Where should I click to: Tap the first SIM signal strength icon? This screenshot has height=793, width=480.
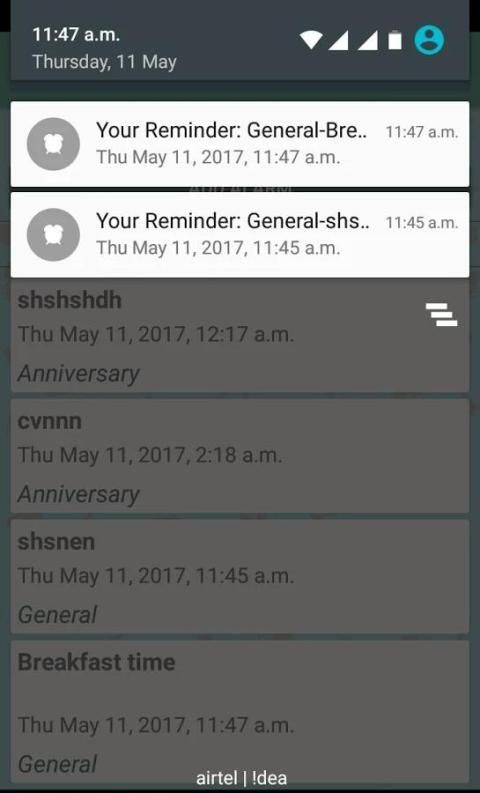[338, 40]
